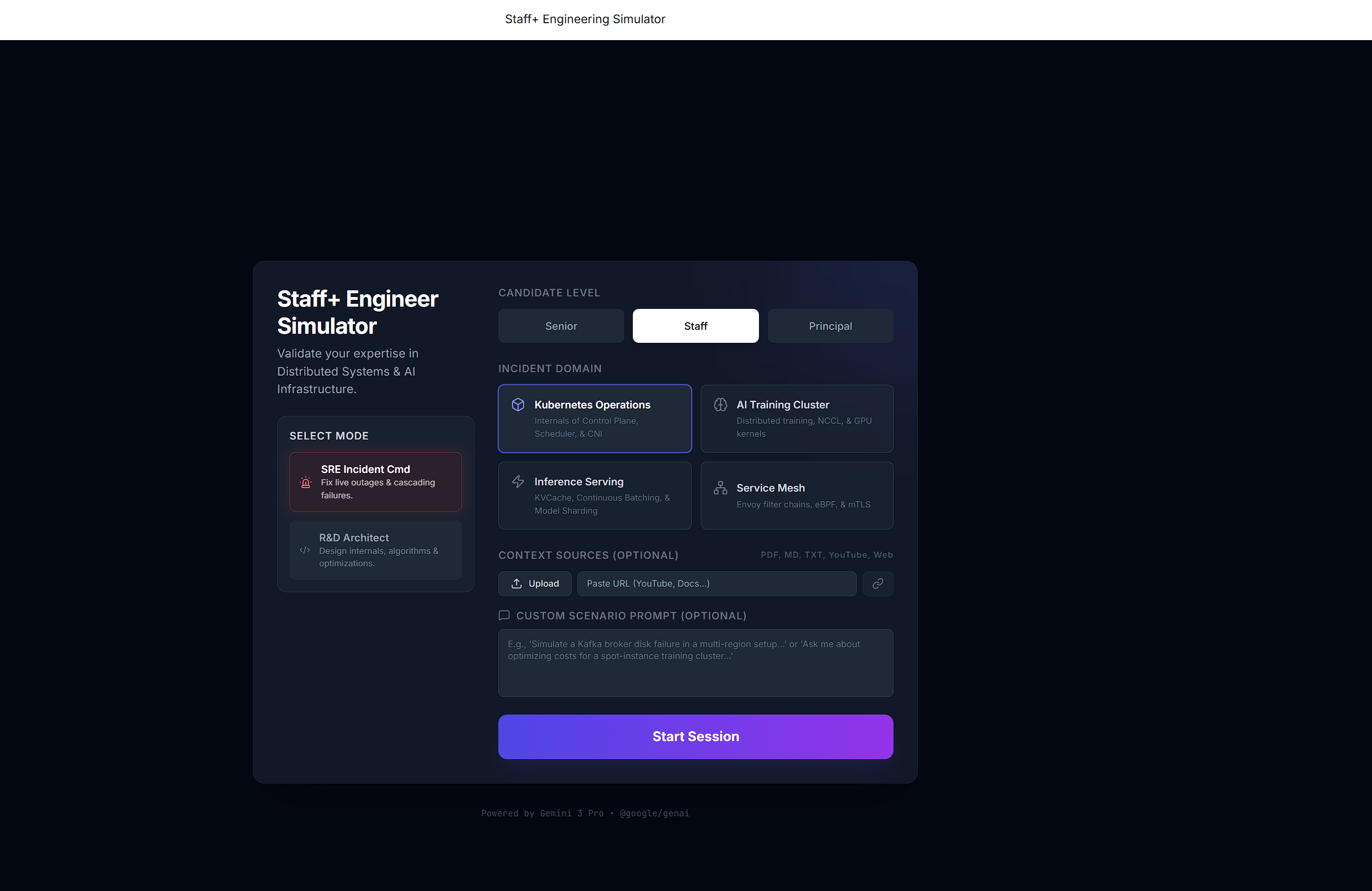
Task: Click the Service Mesh network hierarchy icon
Action: point(720,487)
